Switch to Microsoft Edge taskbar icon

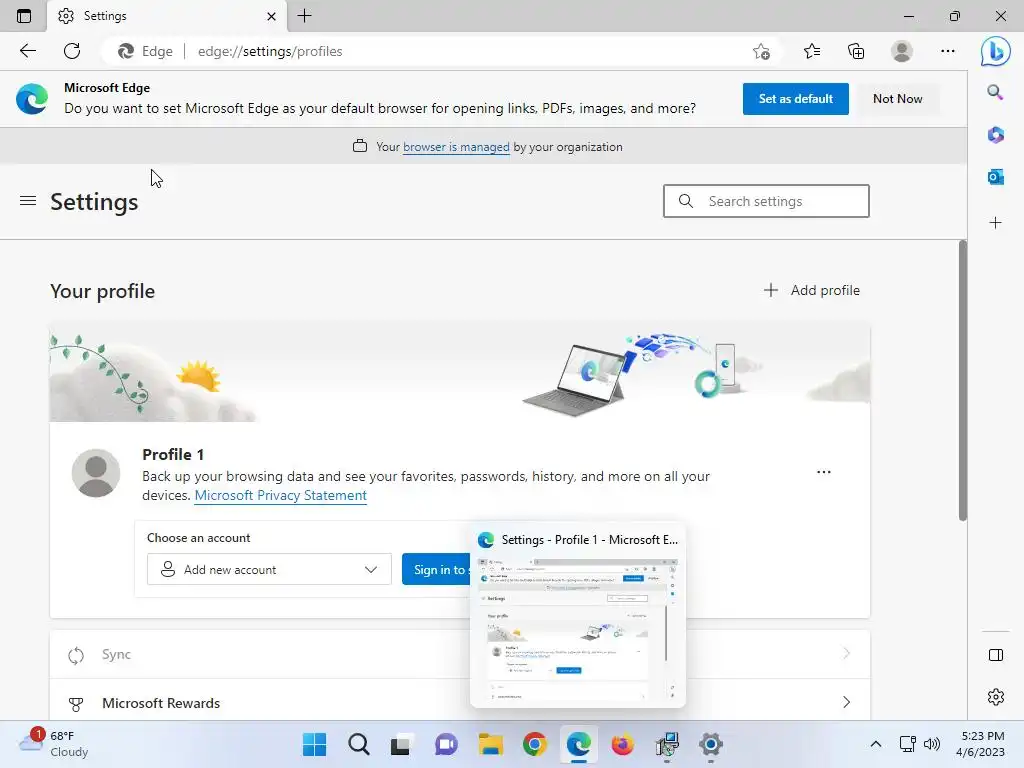click(x=579, y=744)
